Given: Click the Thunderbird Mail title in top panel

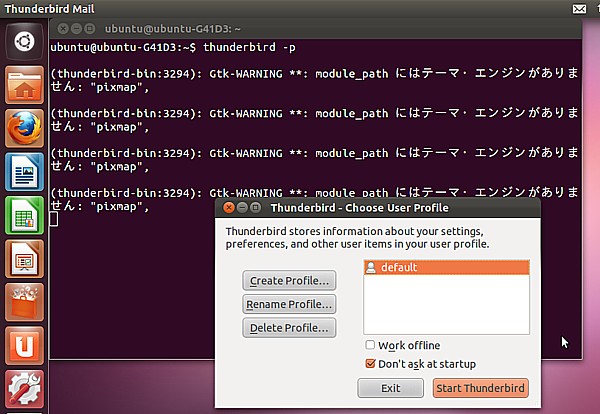Looking at the screenshot, I should [49, 9].
